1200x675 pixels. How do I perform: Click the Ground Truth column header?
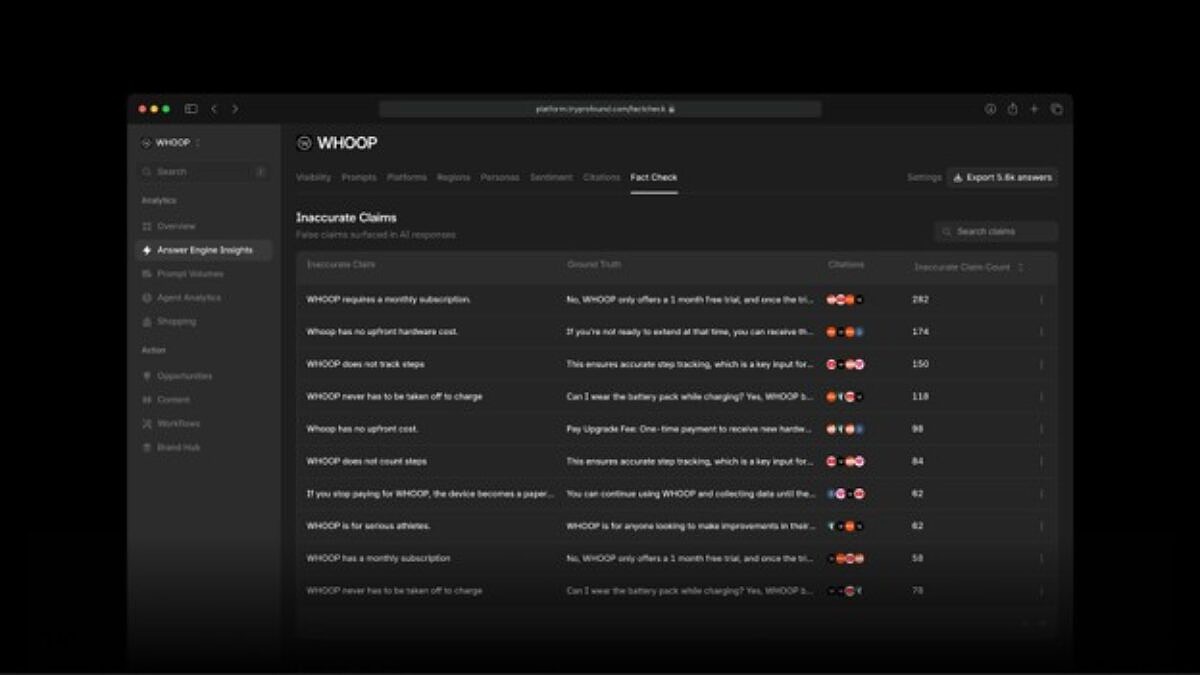[x=594, y=265]
